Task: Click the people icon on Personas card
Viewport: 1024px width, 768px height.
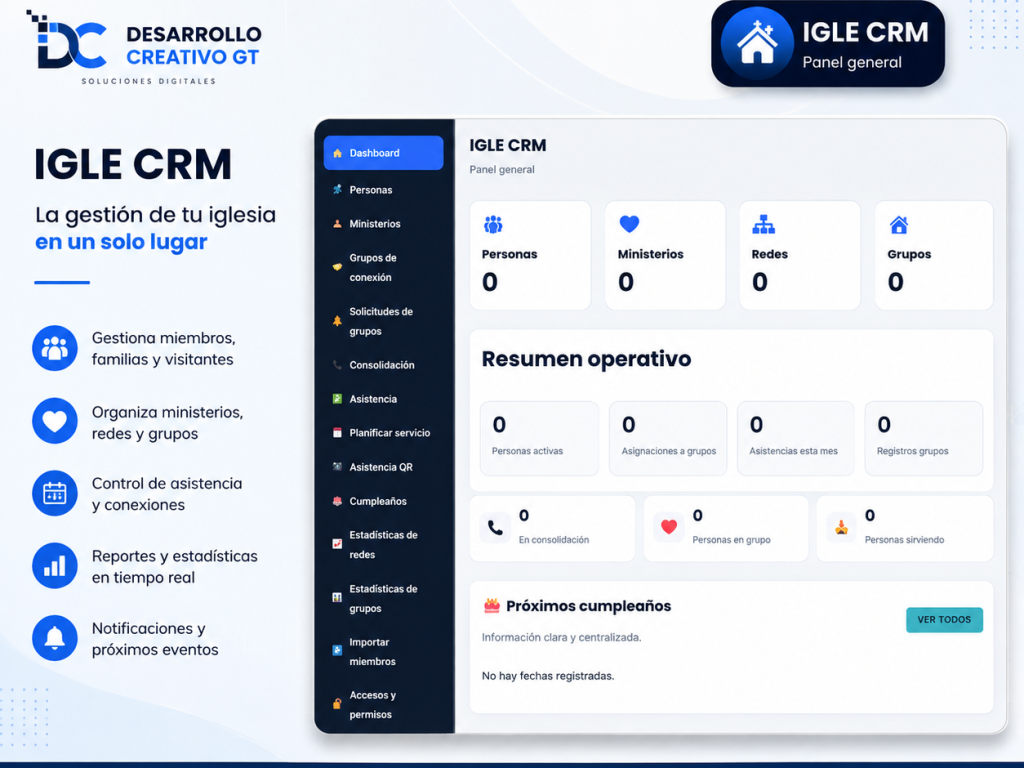Action: point(493,225)
